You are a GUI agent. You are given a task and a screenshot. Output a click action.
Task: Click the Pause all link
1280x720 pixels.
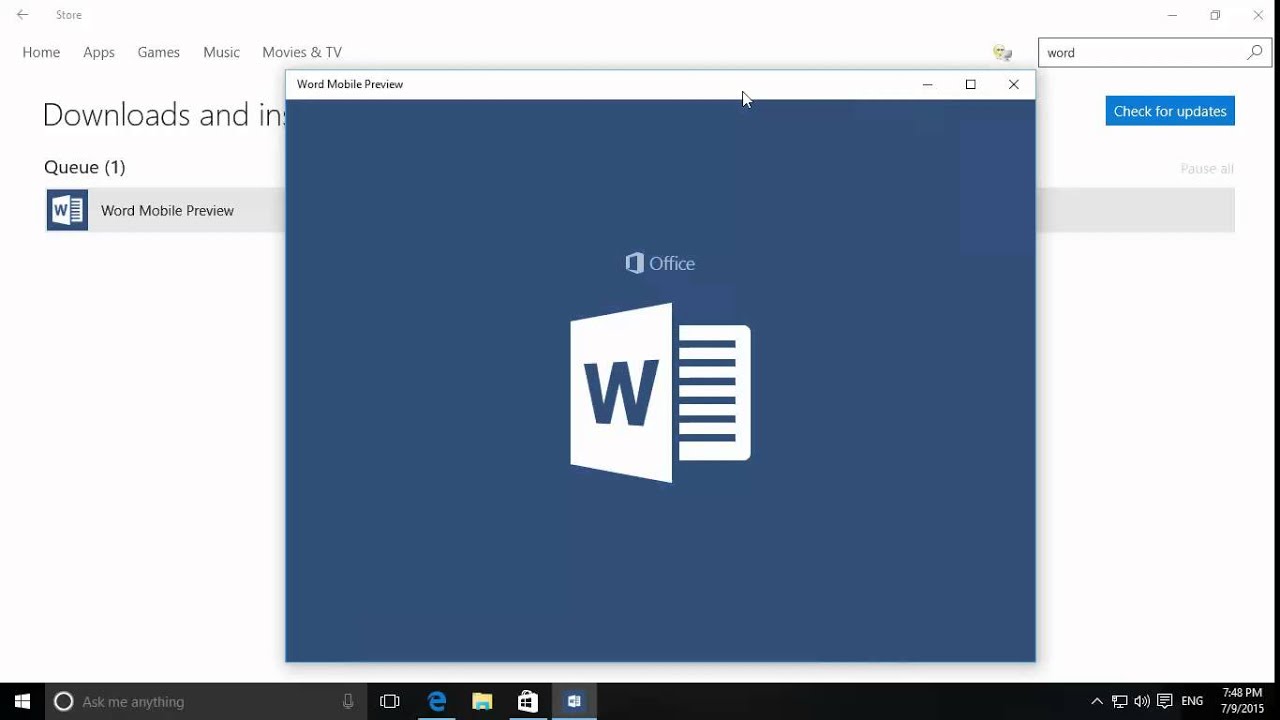[1207, 169]
